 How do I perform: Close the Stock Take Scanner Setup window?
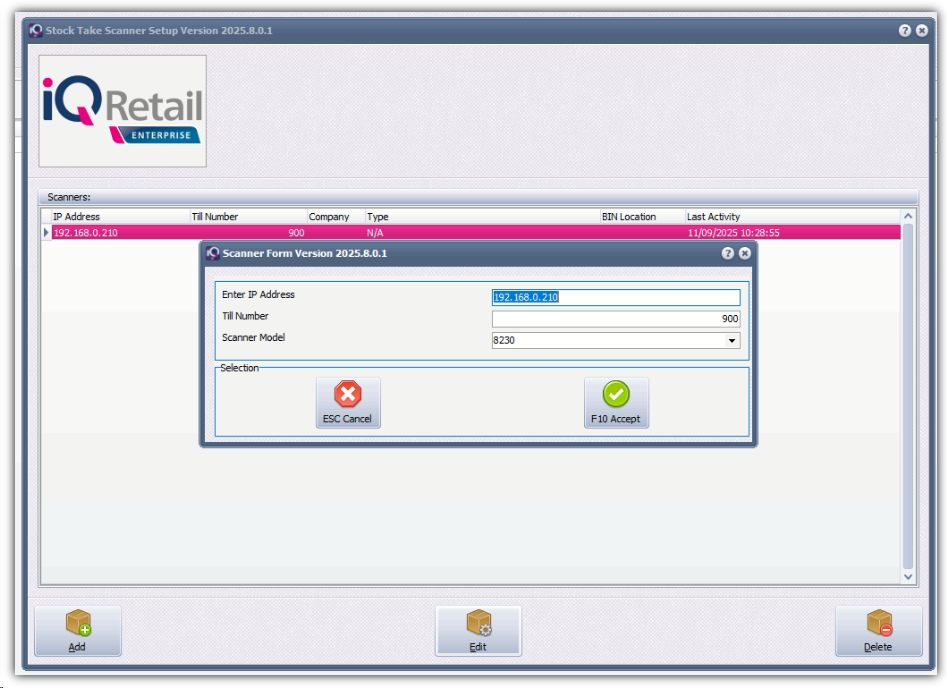coord(922,30)
